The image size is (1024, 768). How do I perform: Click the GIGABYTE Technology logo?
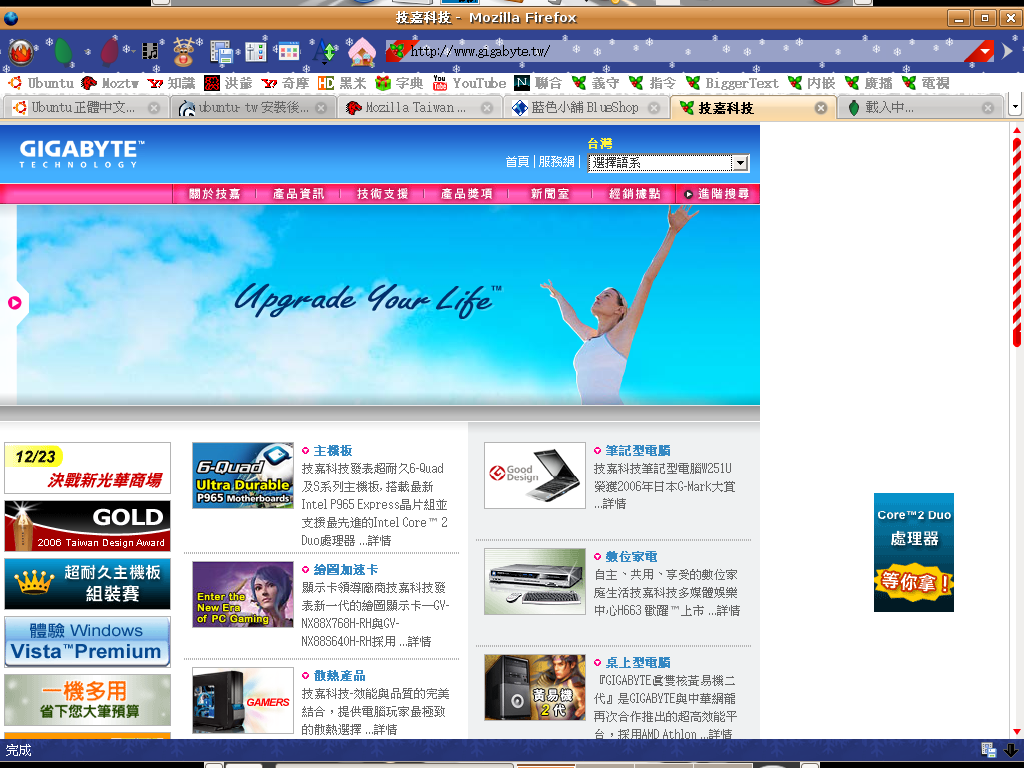pos(81,153)
